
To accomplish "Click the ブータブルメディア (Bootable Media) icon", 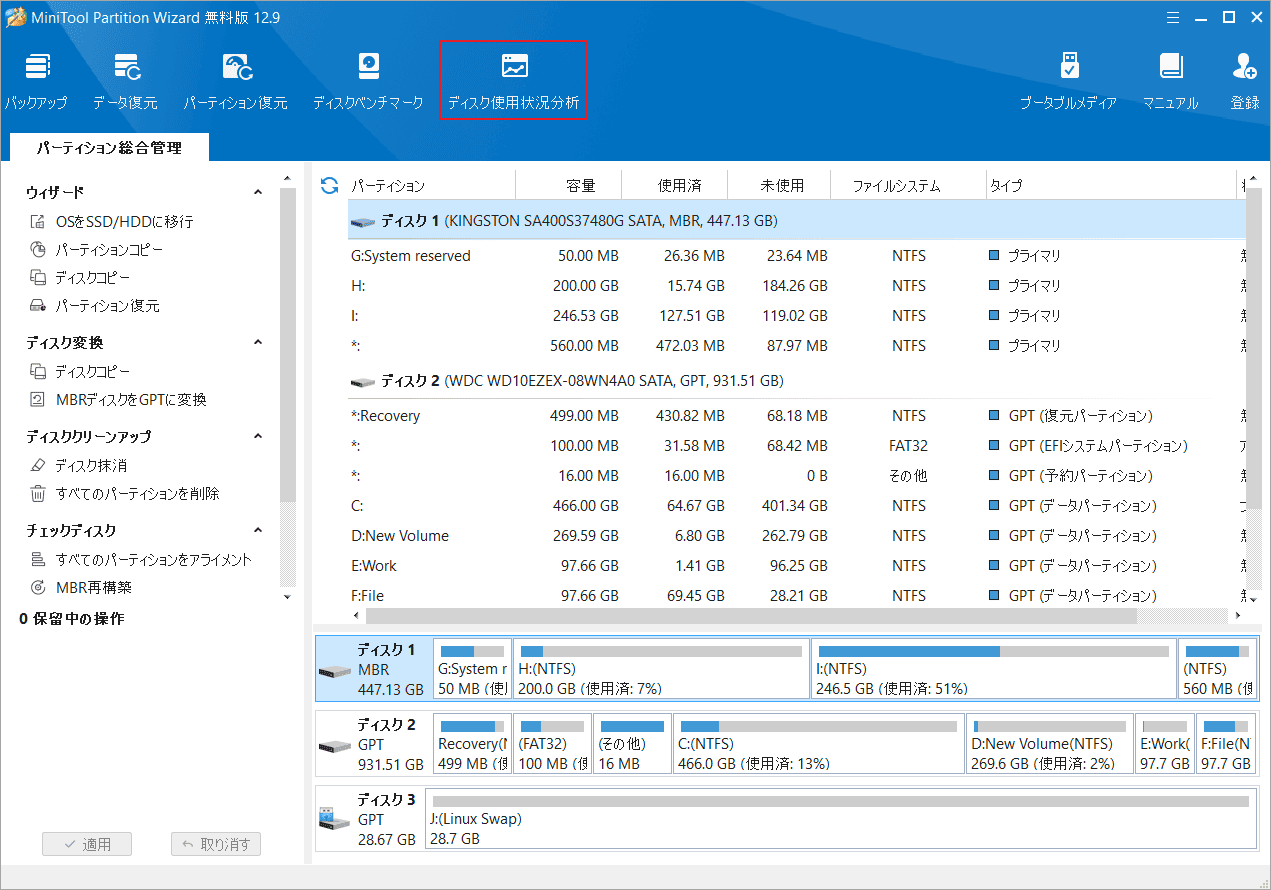I will click(x=1069, y=78).
